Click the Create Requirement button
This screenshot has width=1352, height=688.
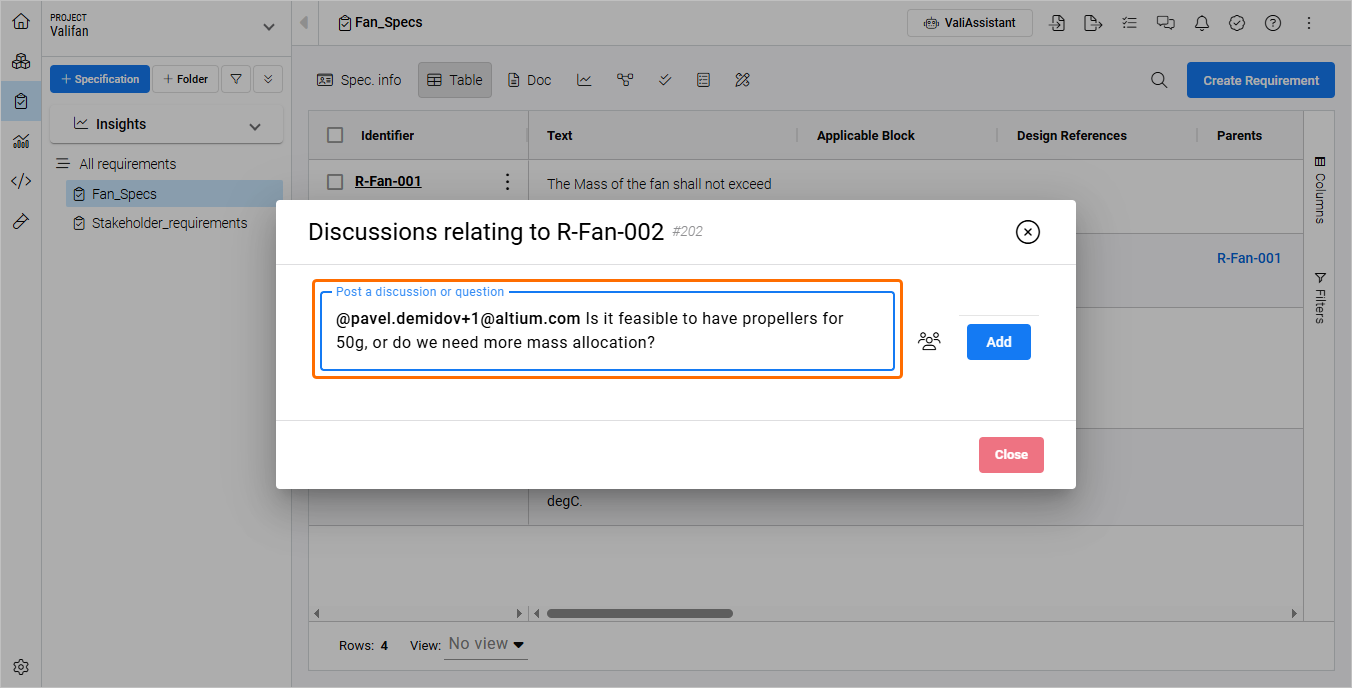[1260, 80]
